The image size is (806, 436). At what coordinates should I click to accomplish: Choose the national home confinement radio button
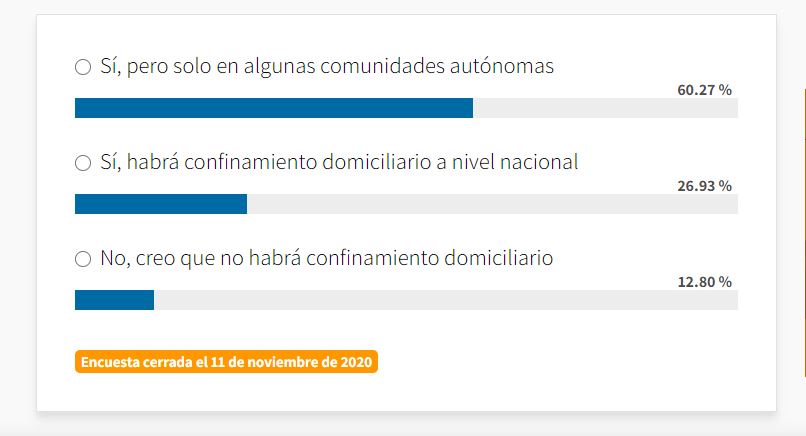pyautogui.click(x=83, y=163)
